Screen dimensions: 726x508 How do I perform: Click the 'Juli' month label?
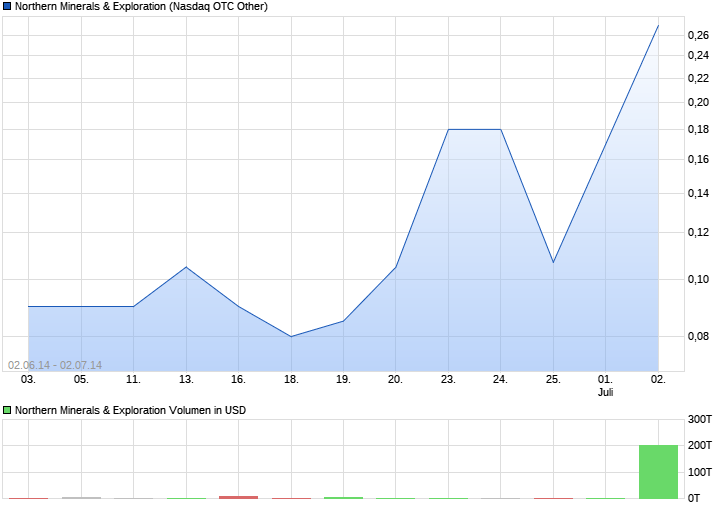click(605, 392)
